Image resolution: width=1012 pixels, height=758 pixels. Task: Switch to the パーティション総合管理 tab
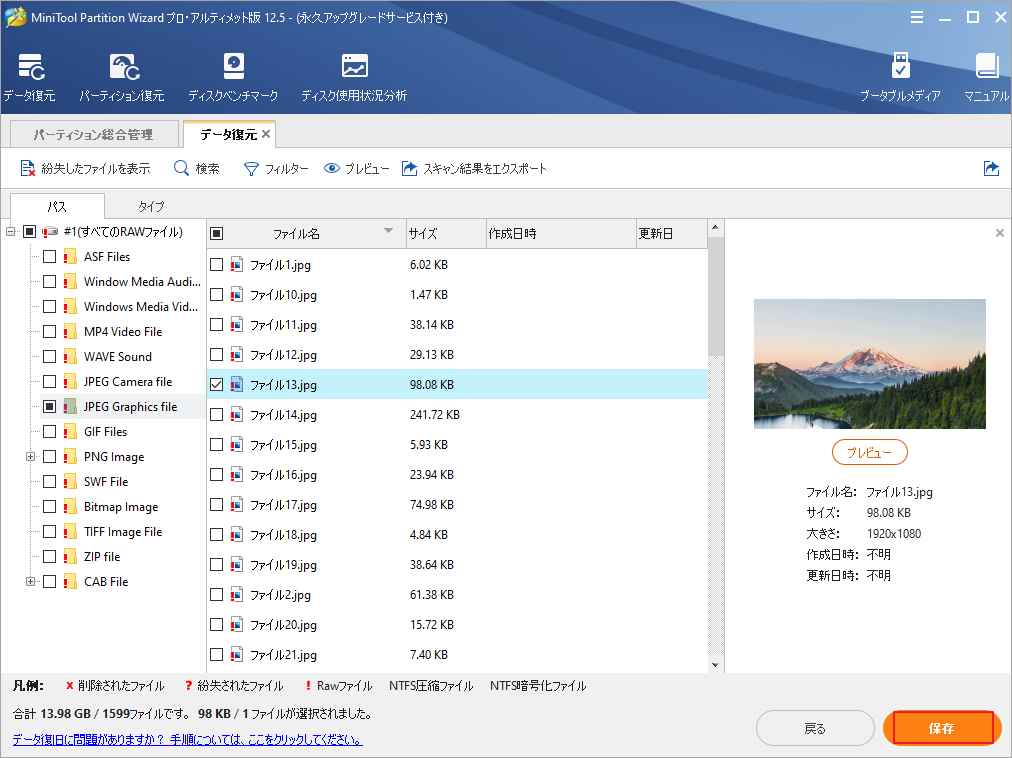[x=92, y=134]
